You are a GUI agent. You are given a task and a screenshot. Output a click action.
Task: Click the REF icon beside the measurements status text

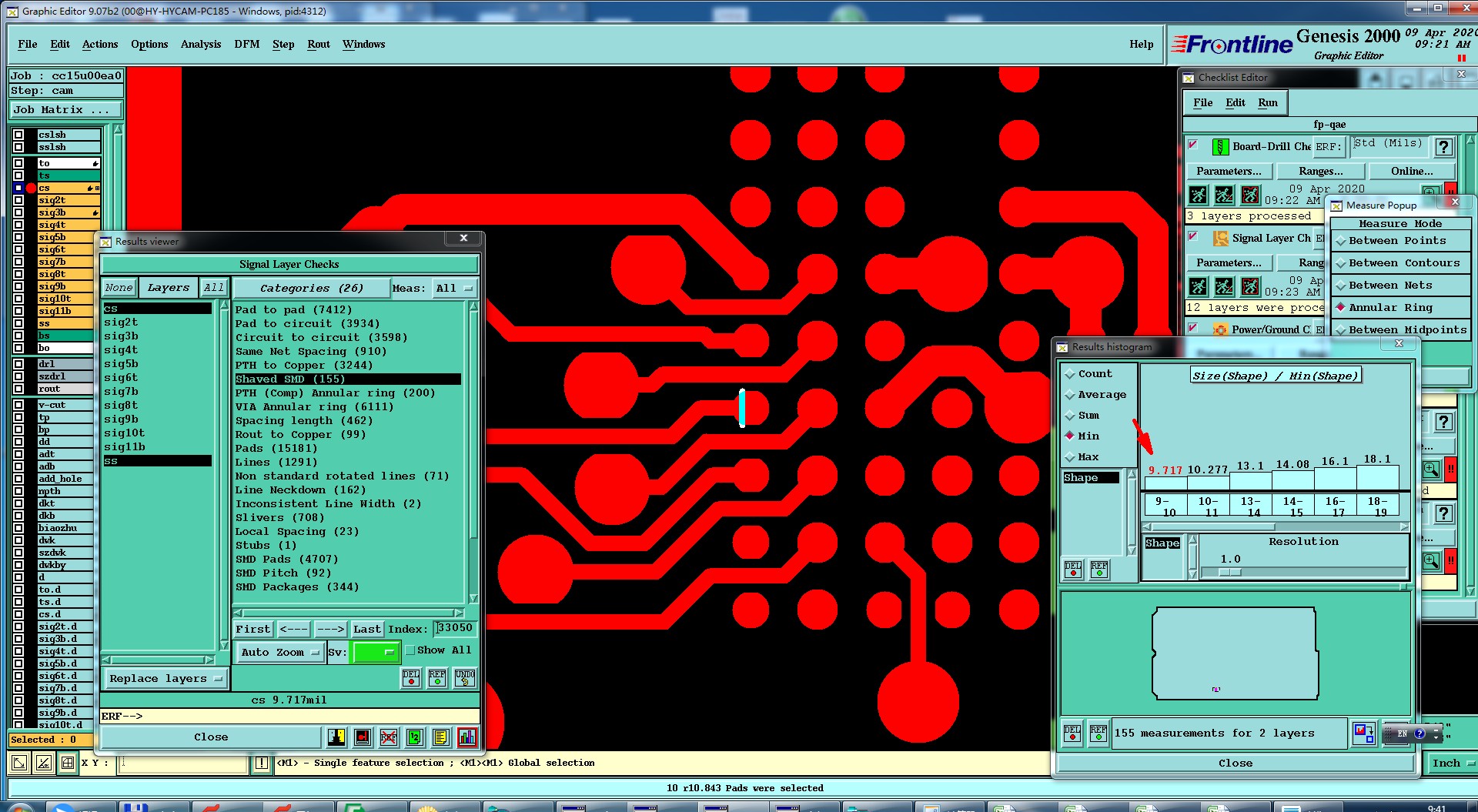(x=1098, y=733)
